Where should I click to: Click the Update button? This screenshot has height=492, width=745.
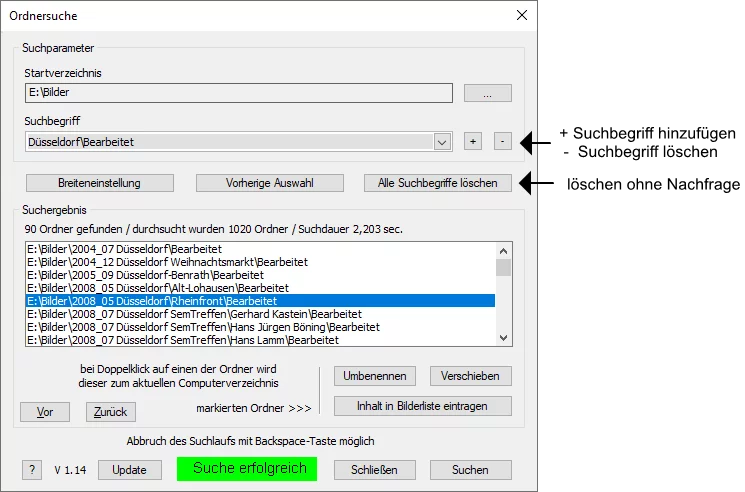pos(129,470)
